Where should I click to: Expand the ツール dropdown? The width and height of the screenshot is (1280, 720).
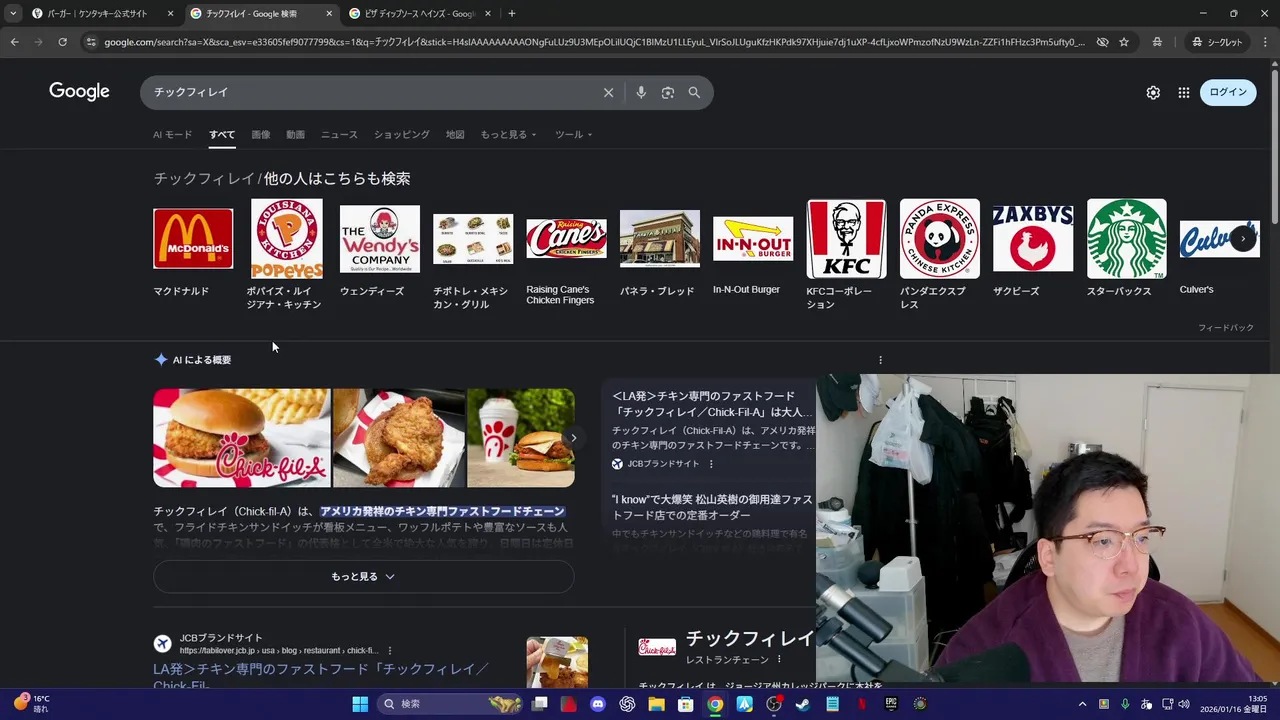tap(573, 134)
